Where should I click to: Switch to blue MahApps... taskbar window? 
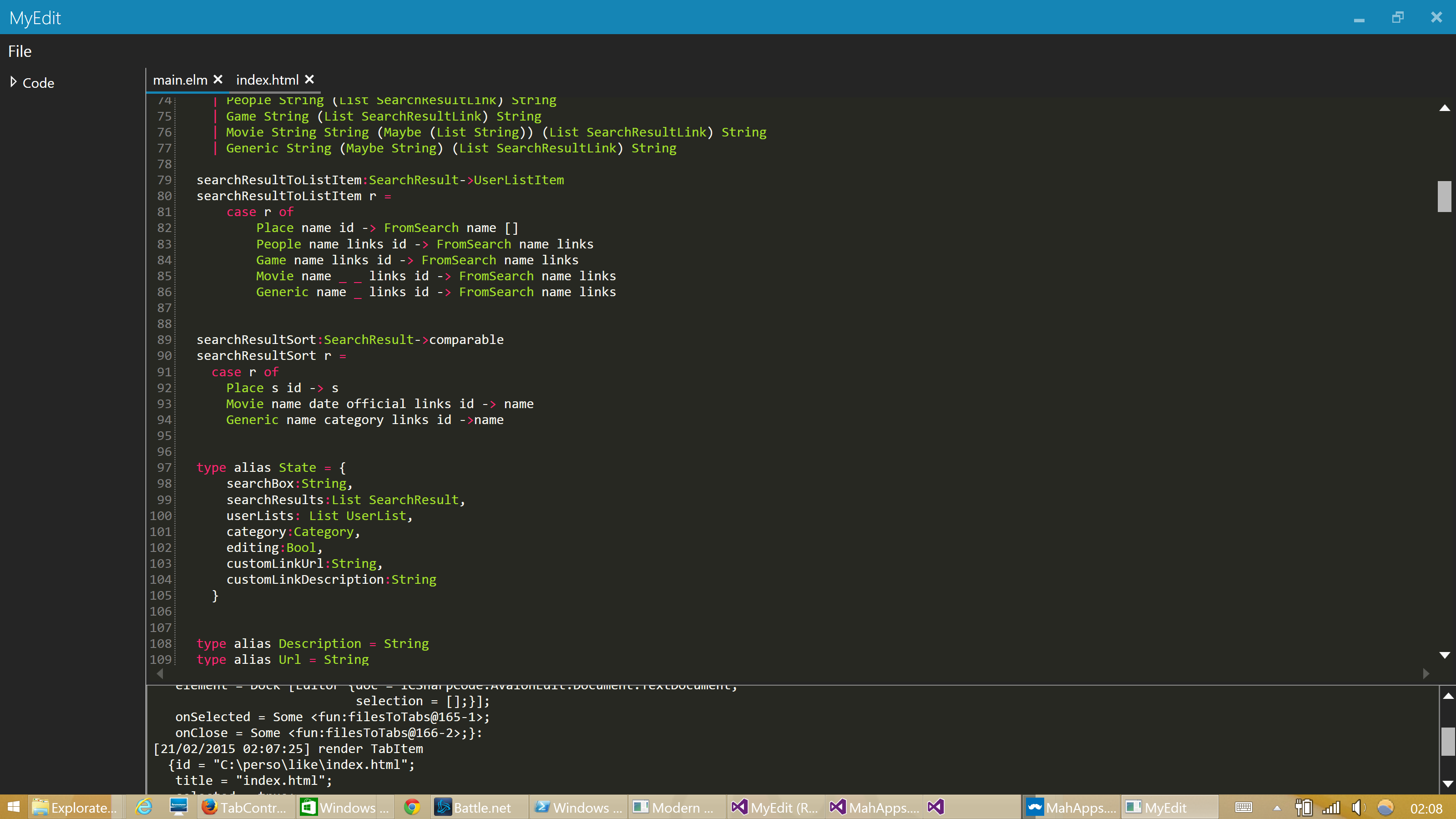[1071, 807]
